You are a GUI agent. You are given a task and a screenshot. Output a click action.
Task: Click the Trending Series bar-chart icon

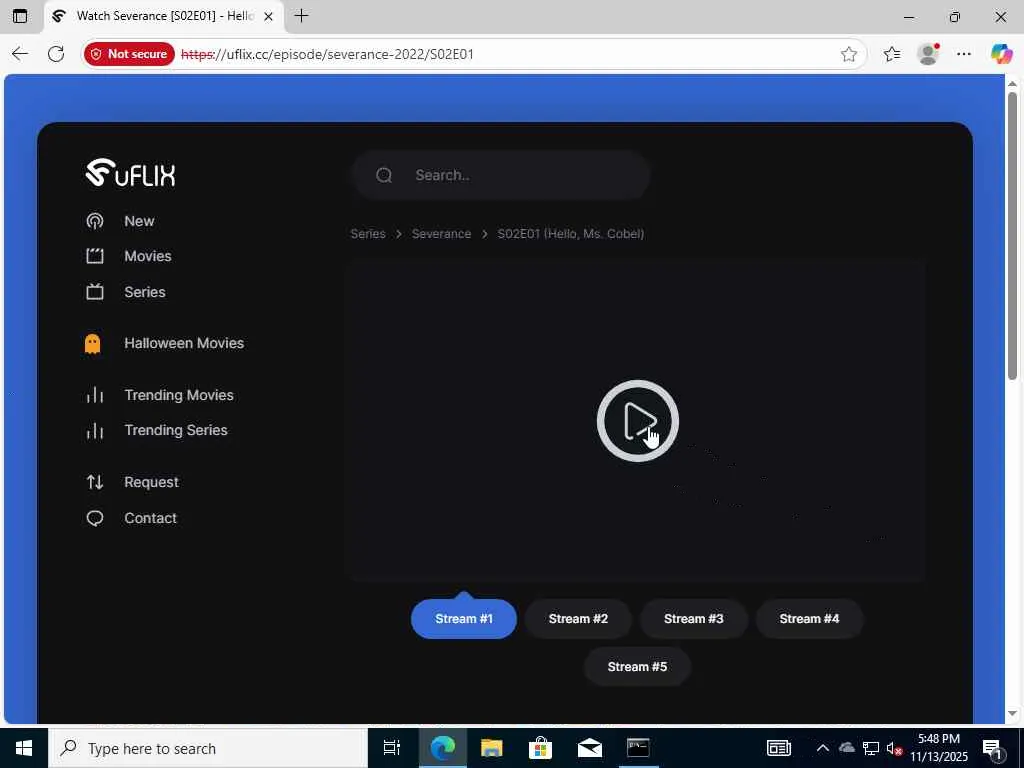tap(95, 430)
